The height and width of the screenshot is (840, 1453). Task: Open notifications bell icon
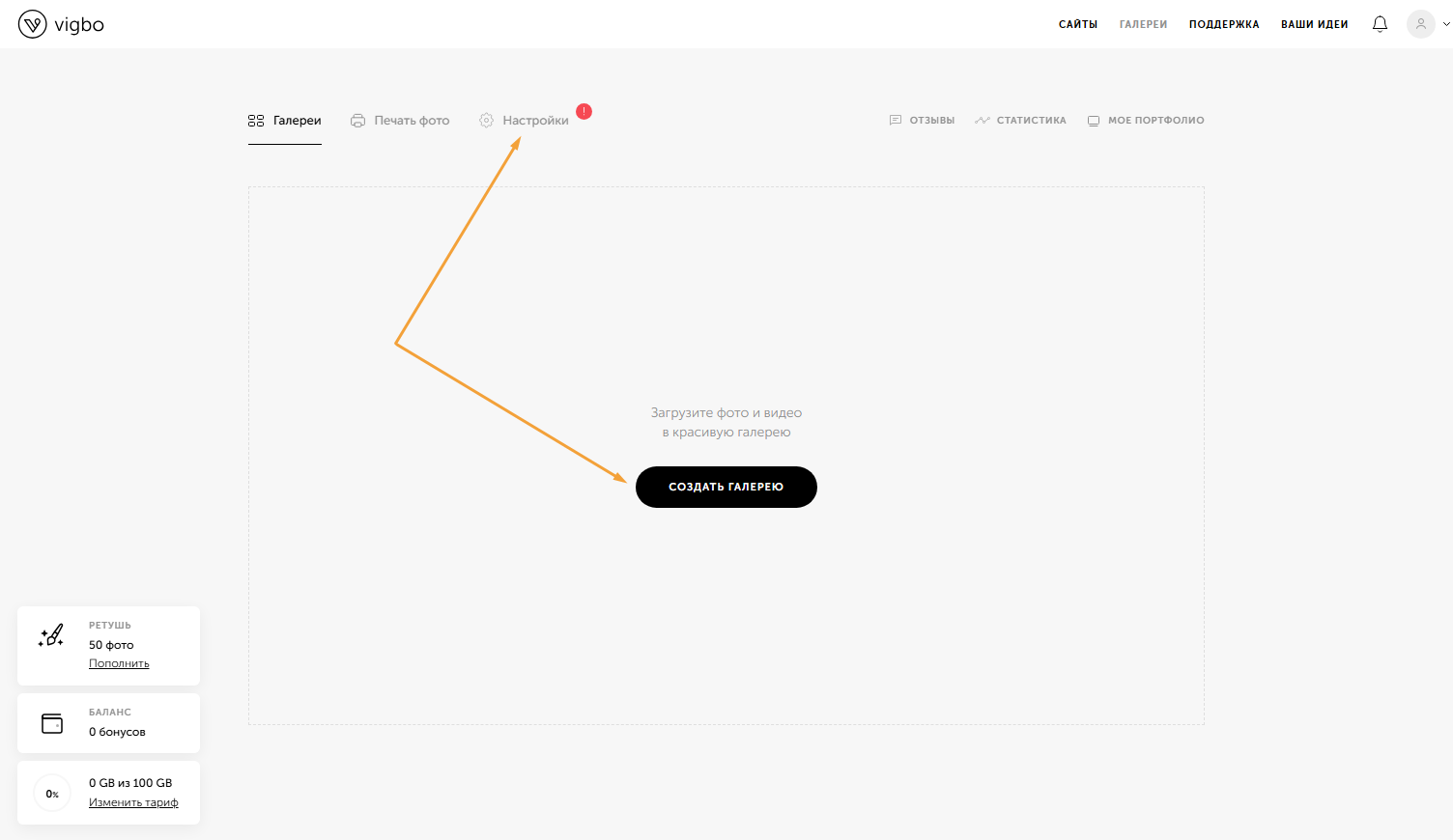pyautogui.click(x=1380, y=24)
